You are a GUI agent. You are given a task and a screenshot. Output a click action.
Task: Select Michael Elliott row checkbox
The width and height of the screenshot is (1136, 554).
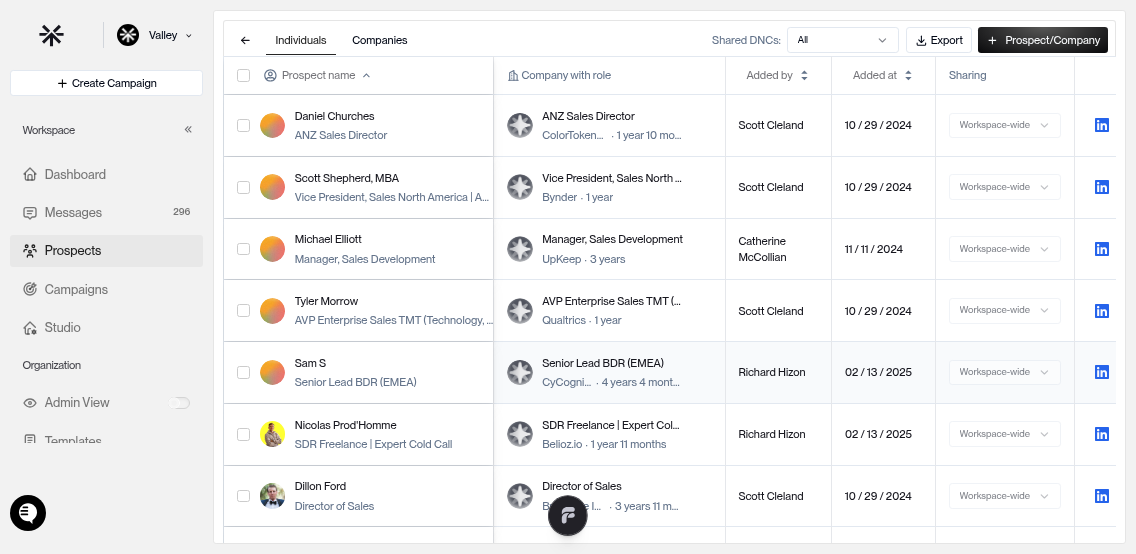click(x=243, y=249)
